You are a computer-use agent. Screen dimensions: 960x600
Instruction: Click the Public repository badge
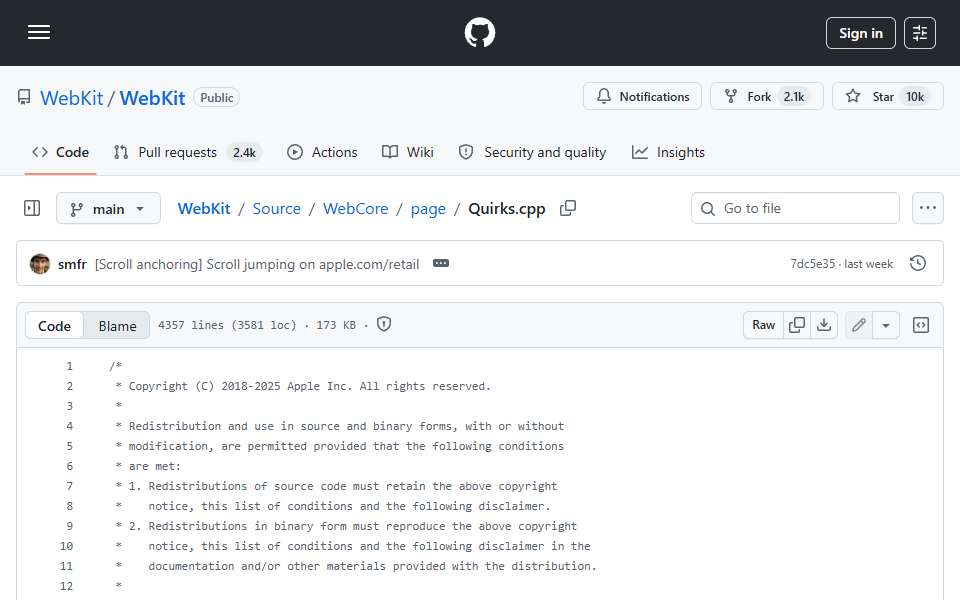(x=217, y=98)
